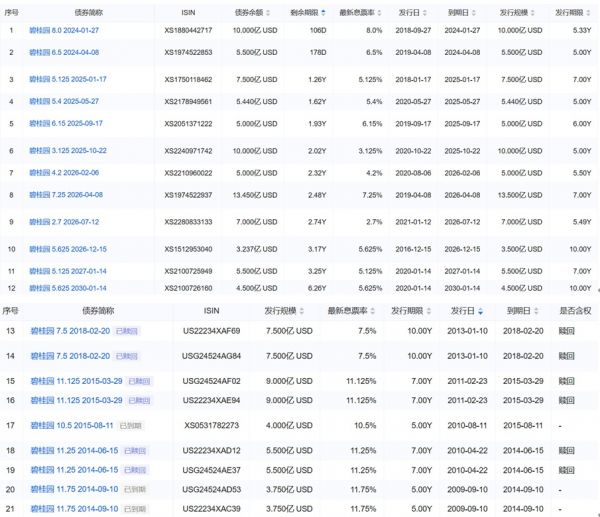Sort top table by 发行期限 arrows

tap(588, 13)
